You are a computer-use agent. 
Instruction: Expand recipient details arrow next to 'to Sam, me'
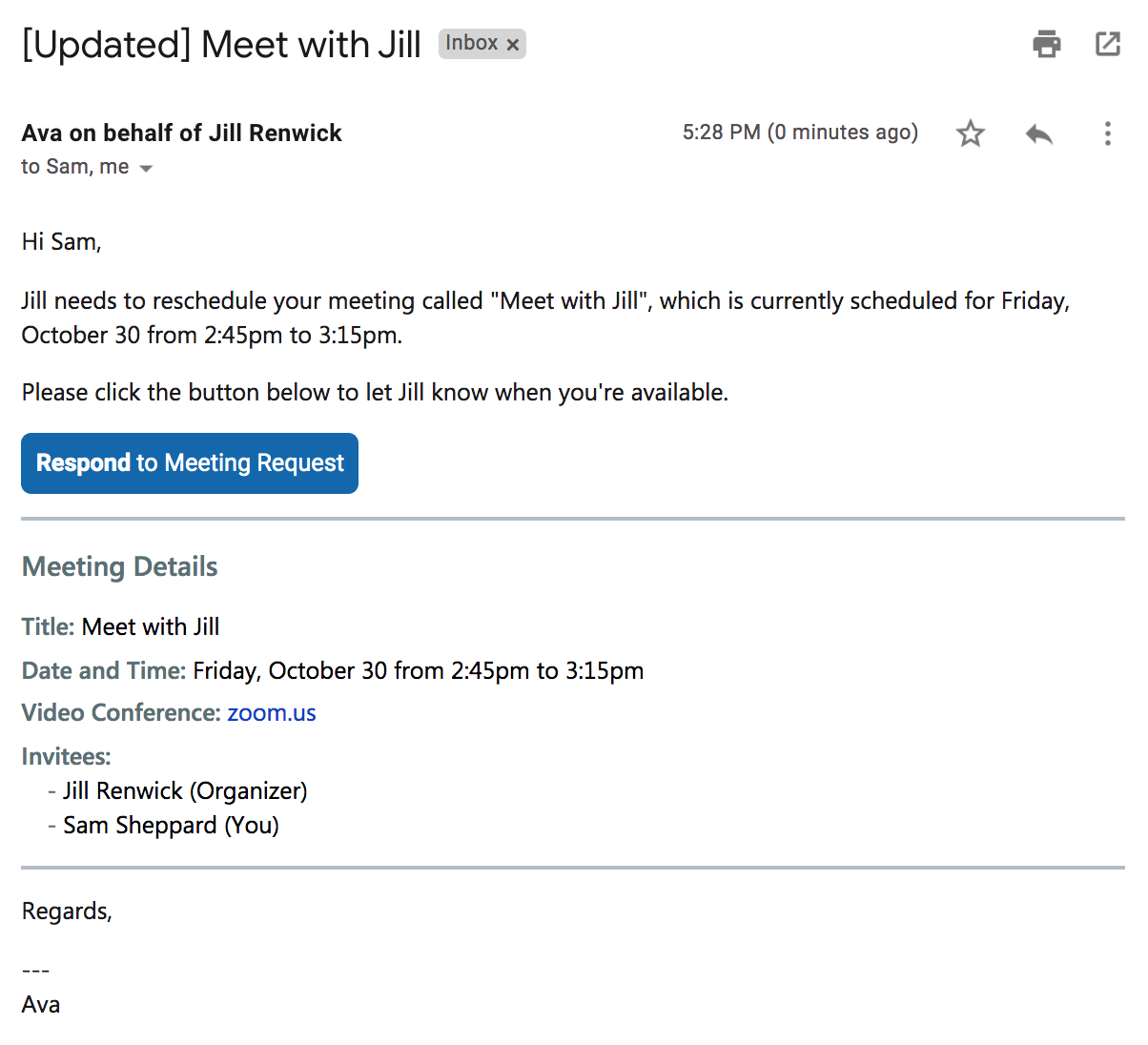click(146, 169)
